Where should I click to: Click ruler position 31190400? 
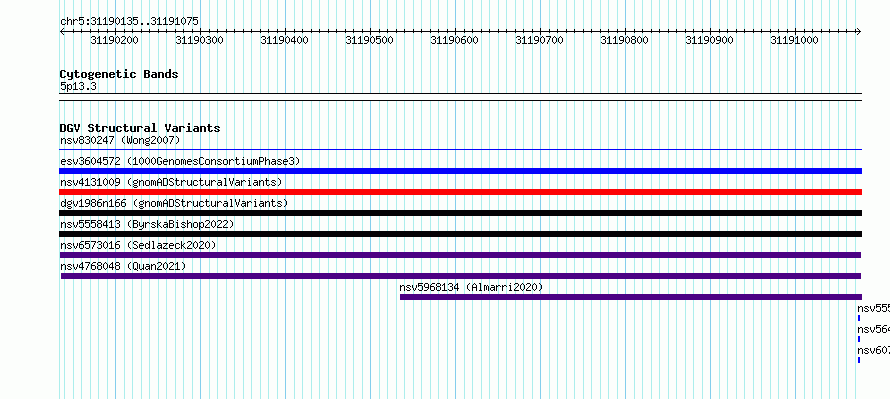point(284,40)
